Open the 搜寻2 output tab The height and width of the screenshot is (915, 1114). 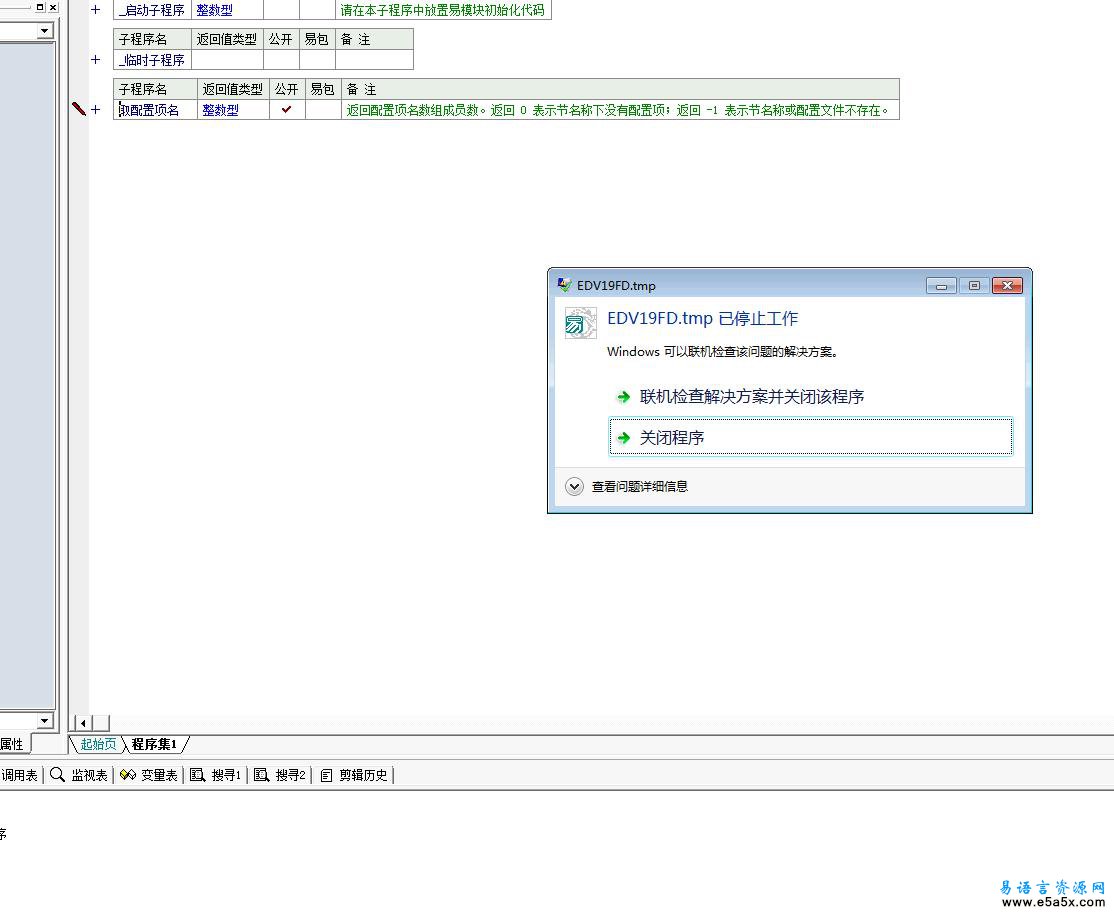pyautogui.click(x=280, y=775)
